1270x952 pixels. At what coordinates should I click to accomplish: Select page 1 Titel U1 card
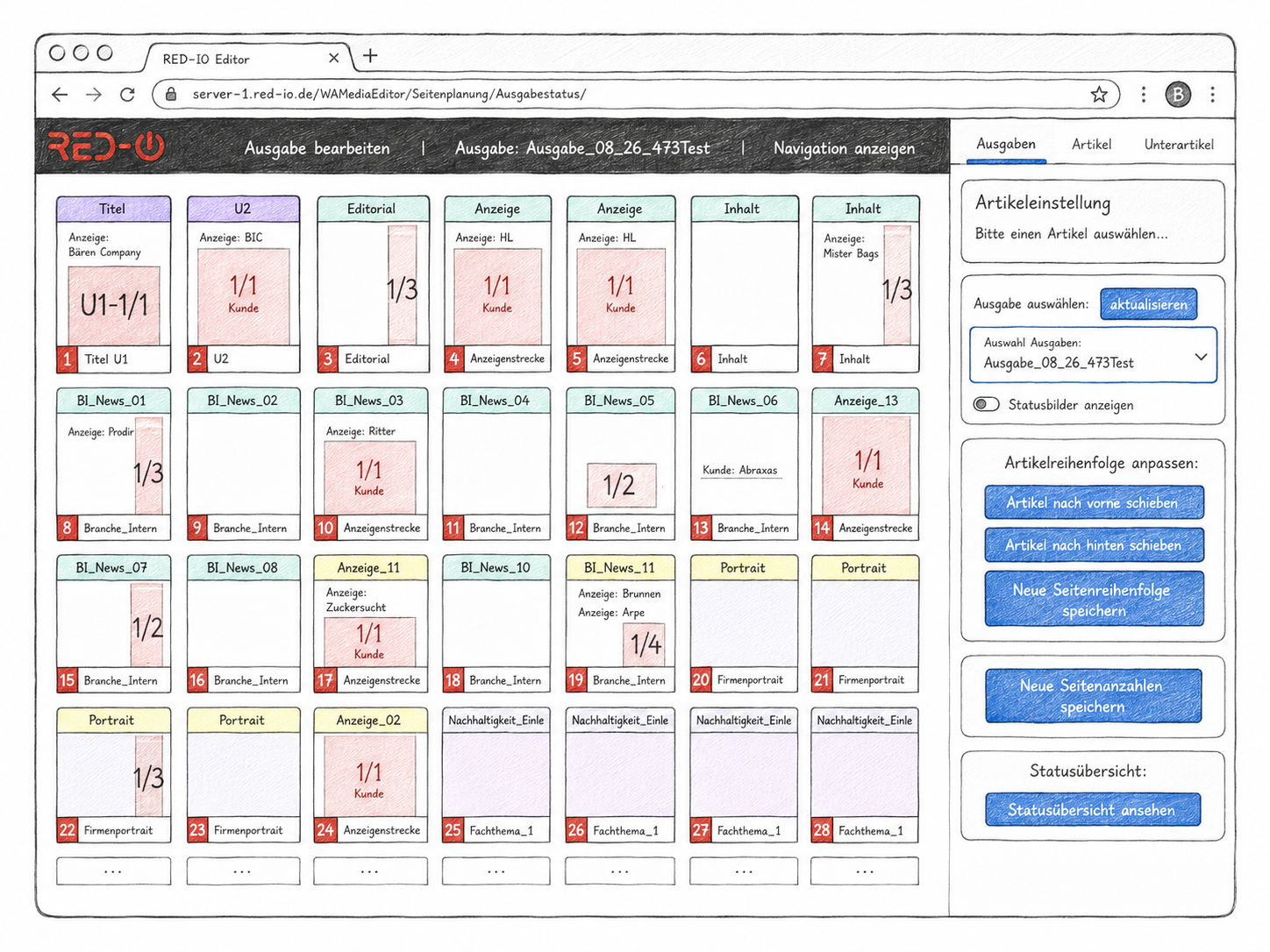pyautogui.click(x=113, y=284)
